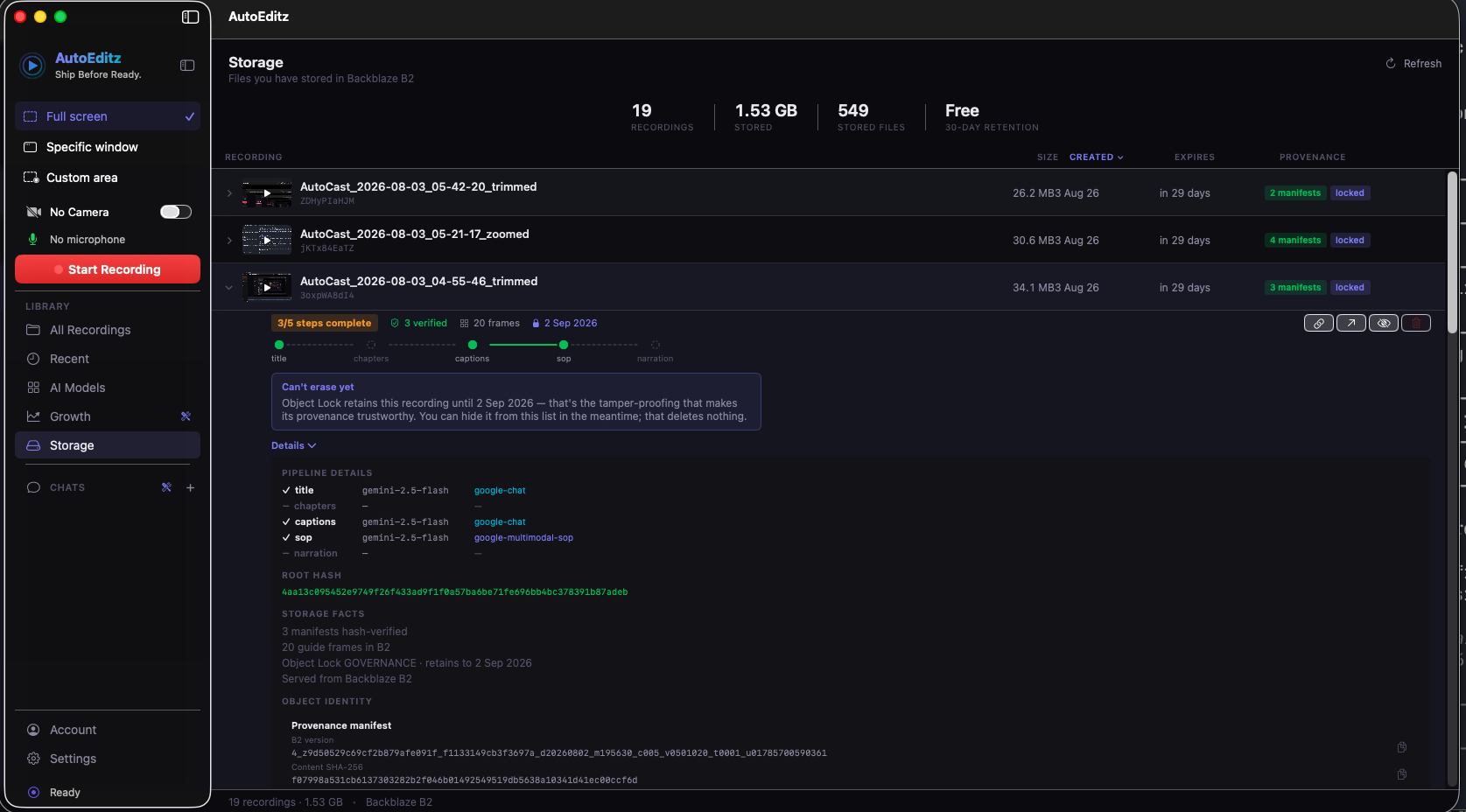Select Full screen capture mode
This screenshot has height=812, width=1466.
coord(108,116)
